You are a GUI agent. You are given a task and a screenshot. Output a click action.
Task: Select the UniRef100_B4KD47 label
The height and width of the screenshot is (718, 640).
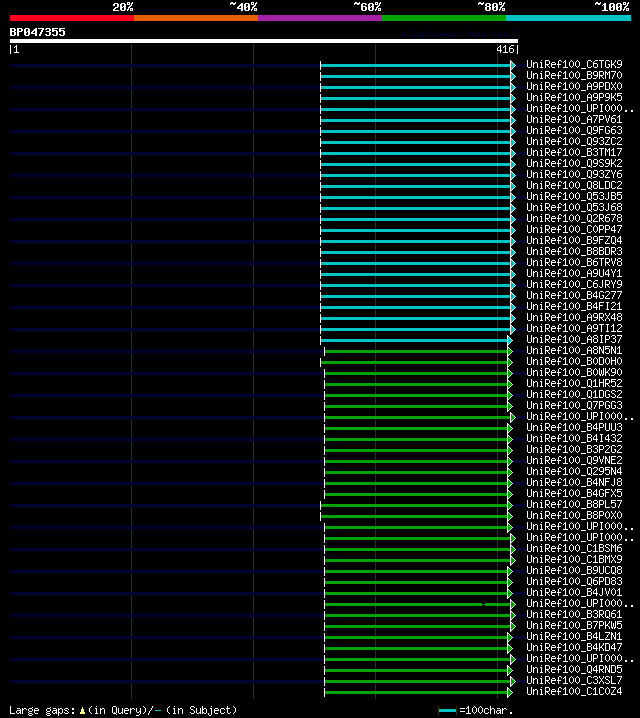point(574,647)
